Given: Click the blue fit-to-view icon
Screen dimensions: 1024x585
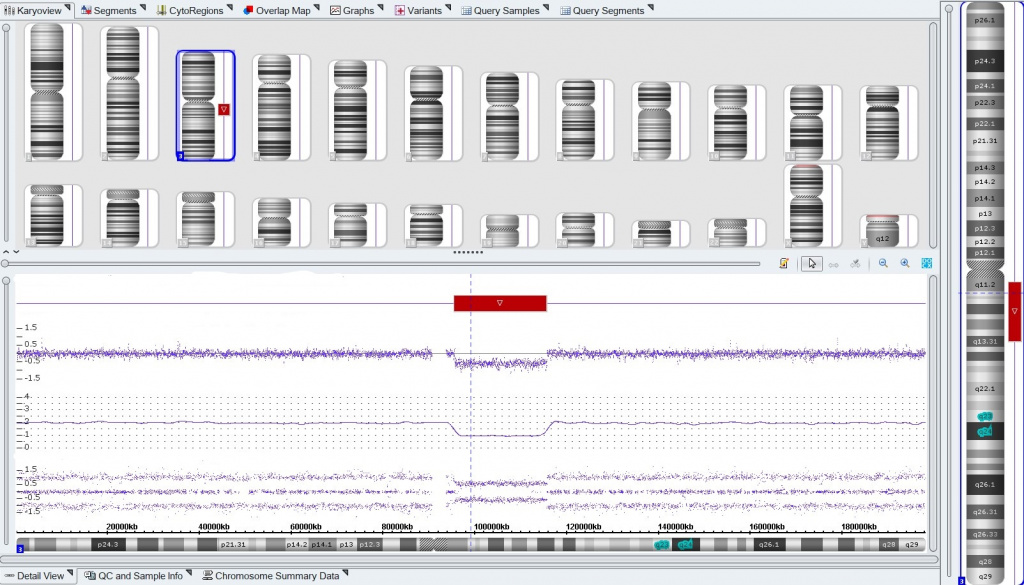Looking at the screenshot, I should tap(927, 264).
